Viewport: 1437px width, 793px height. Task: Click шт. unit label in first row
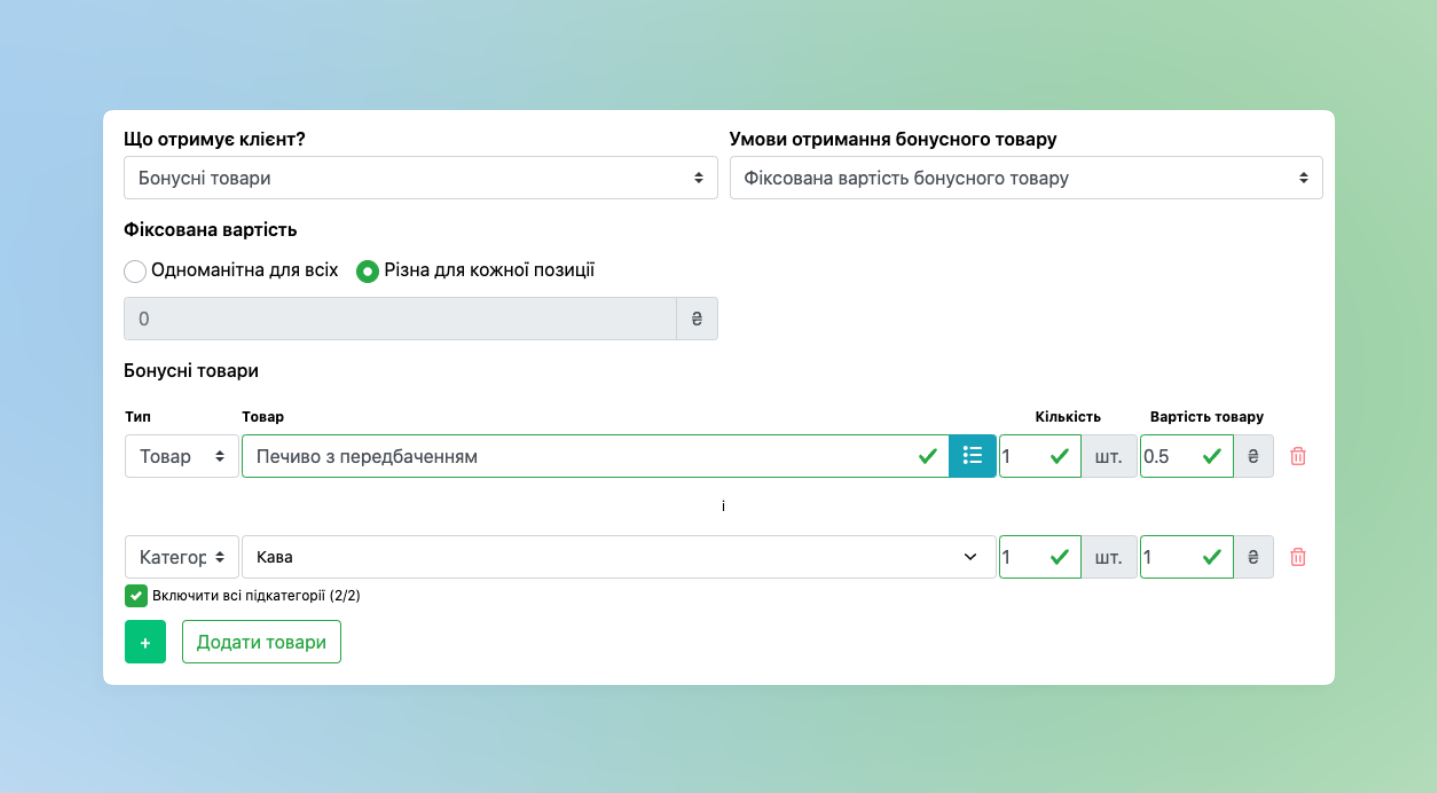click(1108, 456)
